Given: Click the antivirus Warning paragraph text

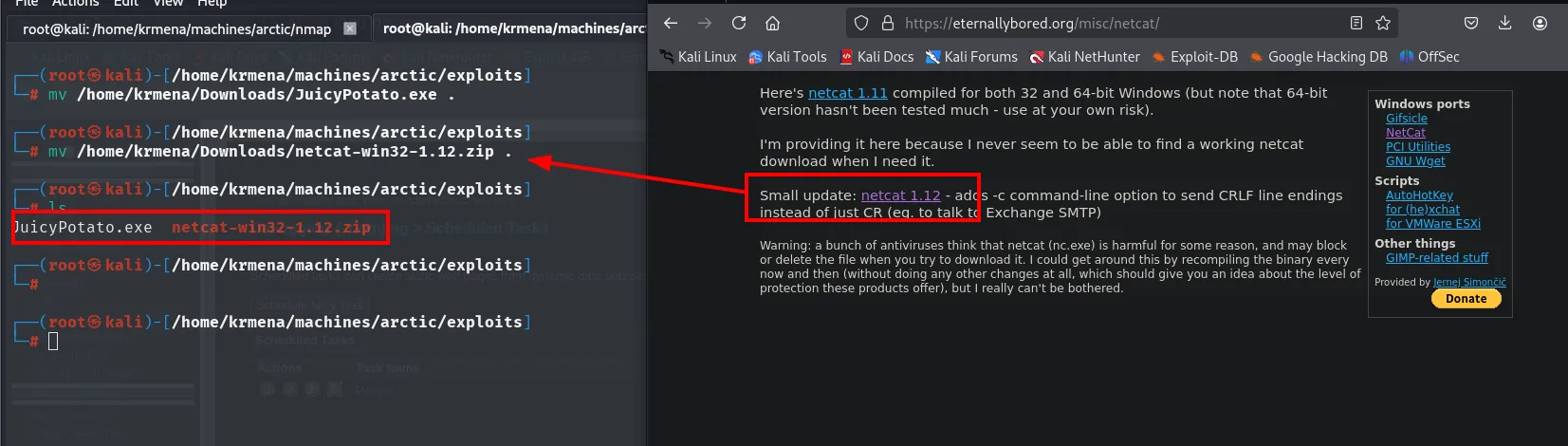Looking at the screenshot, I should (1060, 267).
